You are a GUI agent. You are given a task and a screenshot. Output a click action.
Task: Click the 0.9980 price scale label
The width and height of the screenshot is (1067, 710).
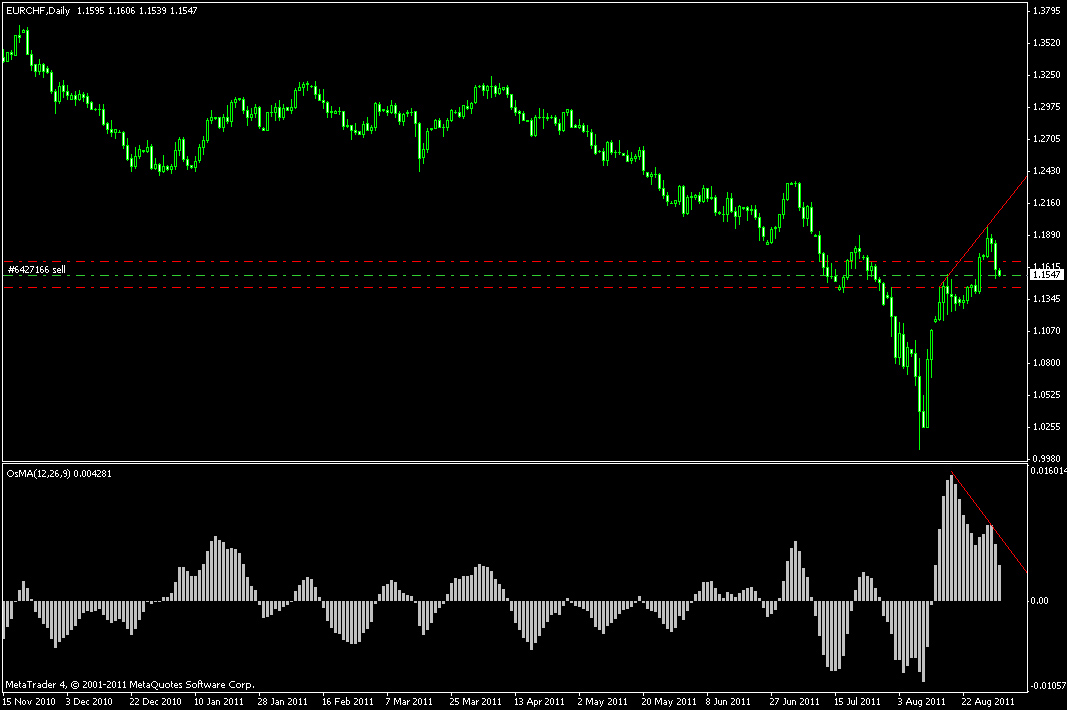coord(1047,458)
